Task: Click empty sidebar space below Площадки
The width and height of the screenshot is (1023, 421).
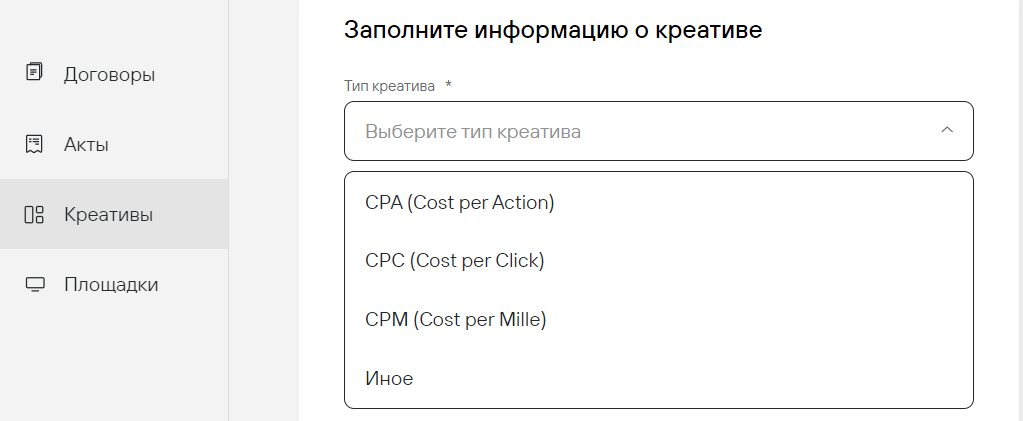Action: (x=114, y=370)
